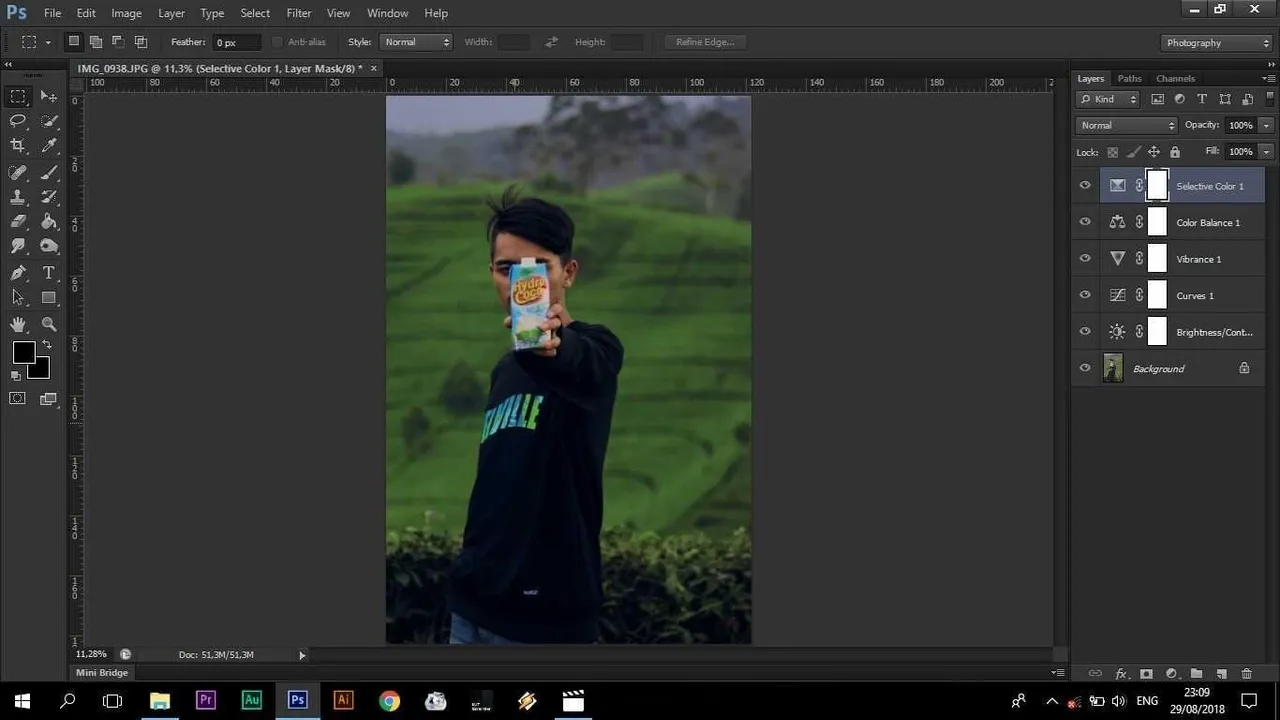Select the Clone Stamp tool
The width and height of the screenshot is (1280, 720).
pos(18,197)
